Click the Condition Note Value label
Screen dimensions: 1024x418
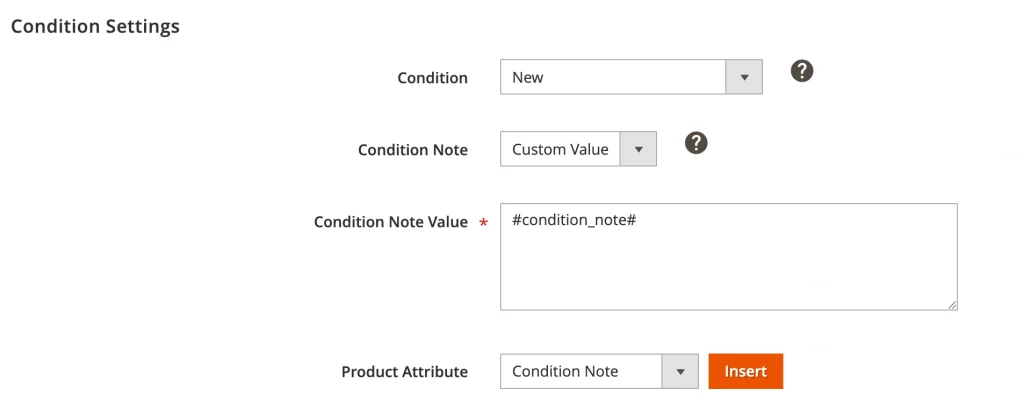point(390,222)
